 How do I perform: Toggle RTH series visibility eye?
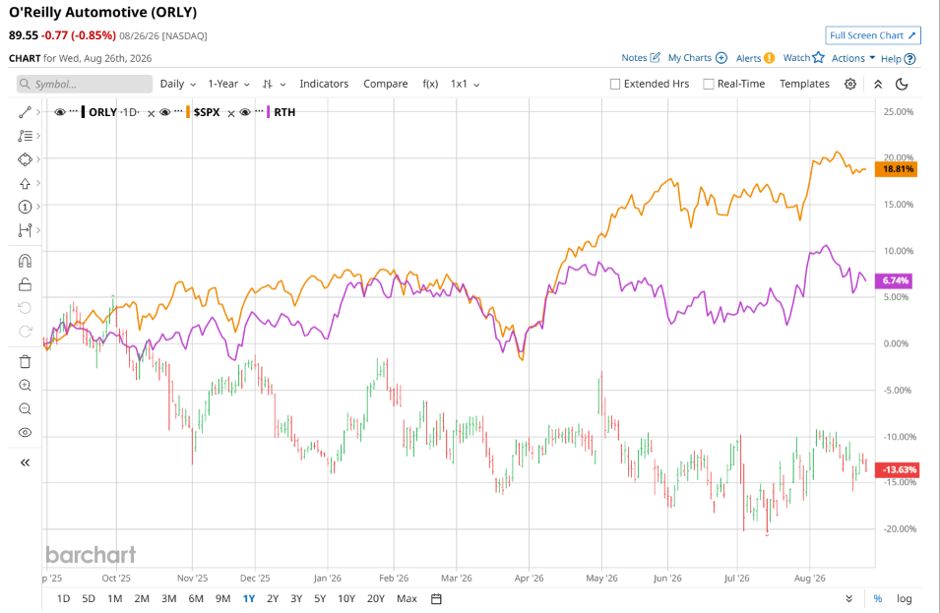(x=245, y=112)
